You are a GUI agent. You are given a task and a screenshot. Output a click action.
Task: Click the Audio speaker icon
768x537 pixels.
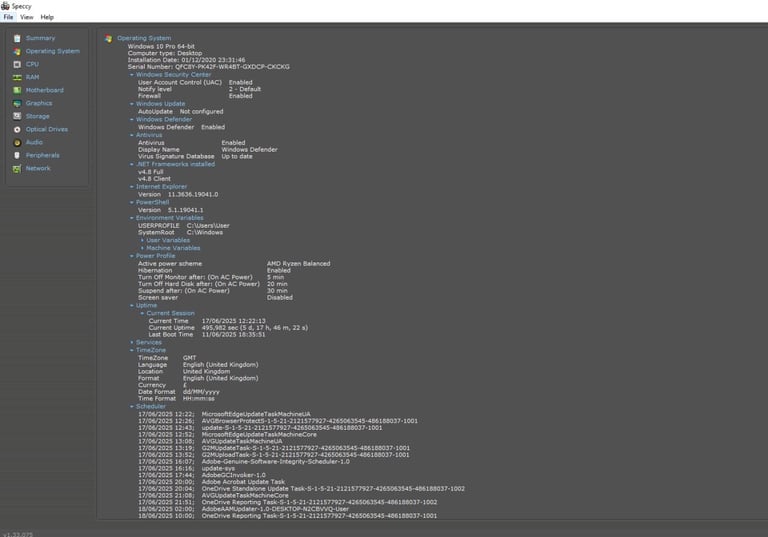17,143
